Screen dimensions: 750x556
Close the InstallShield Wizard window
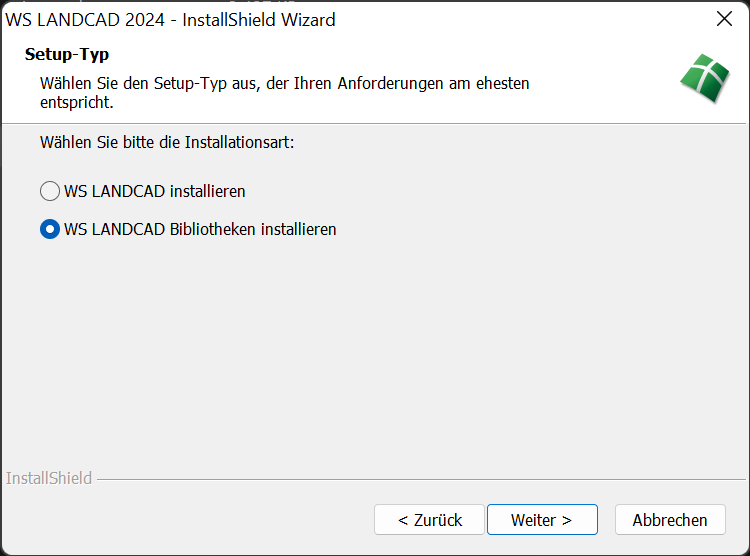click(725, 19)
